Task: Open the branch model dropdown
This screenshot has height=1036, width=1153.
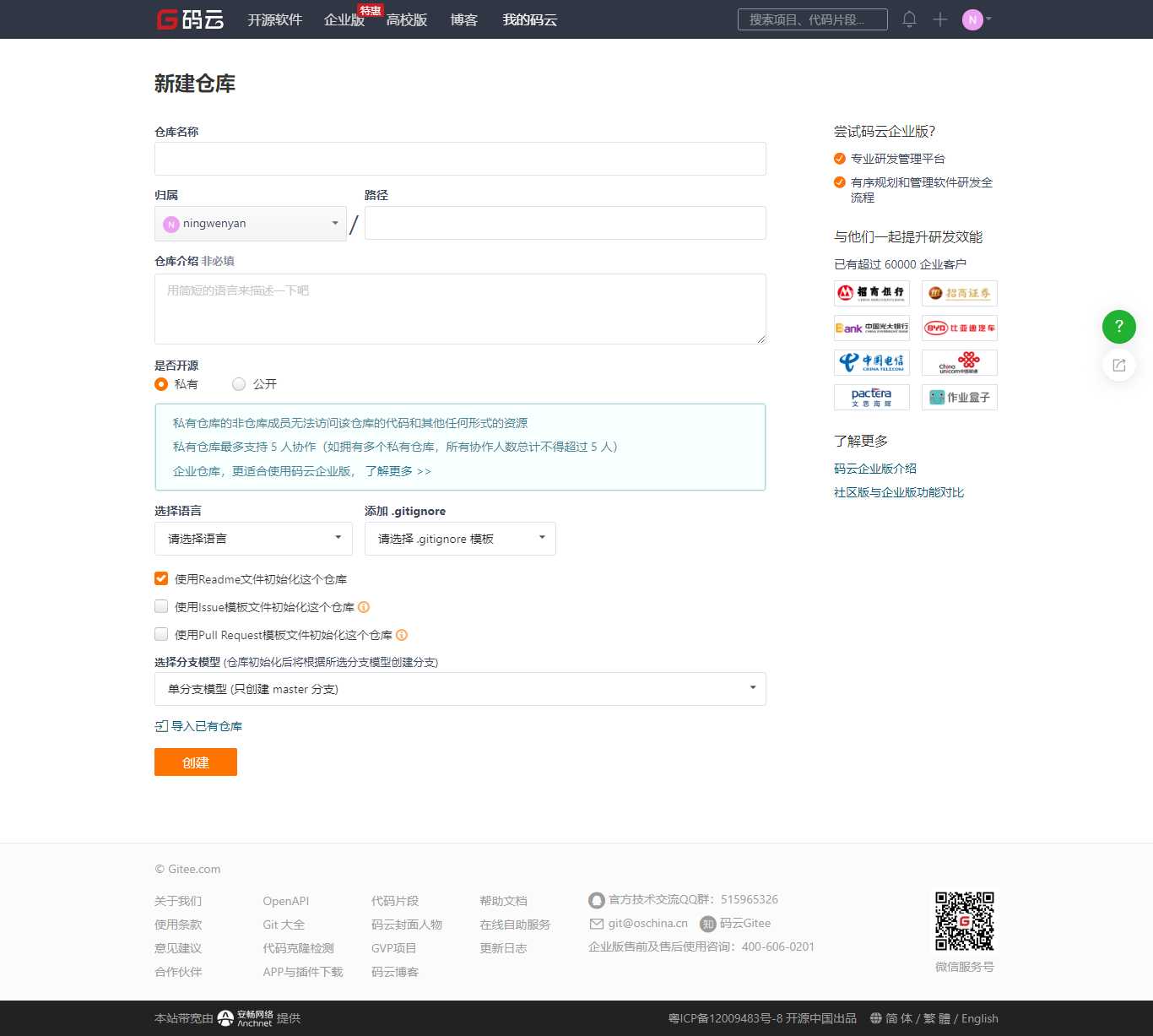Action: pyautogui.click(x=460, y=689)
